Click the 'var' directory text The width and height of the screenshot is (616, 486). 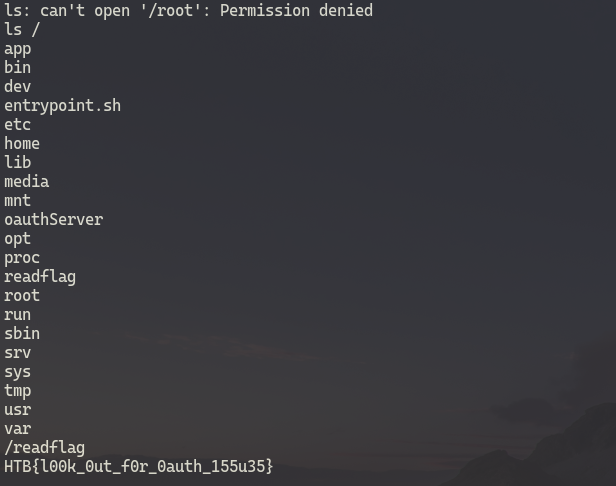coord(18,429)
